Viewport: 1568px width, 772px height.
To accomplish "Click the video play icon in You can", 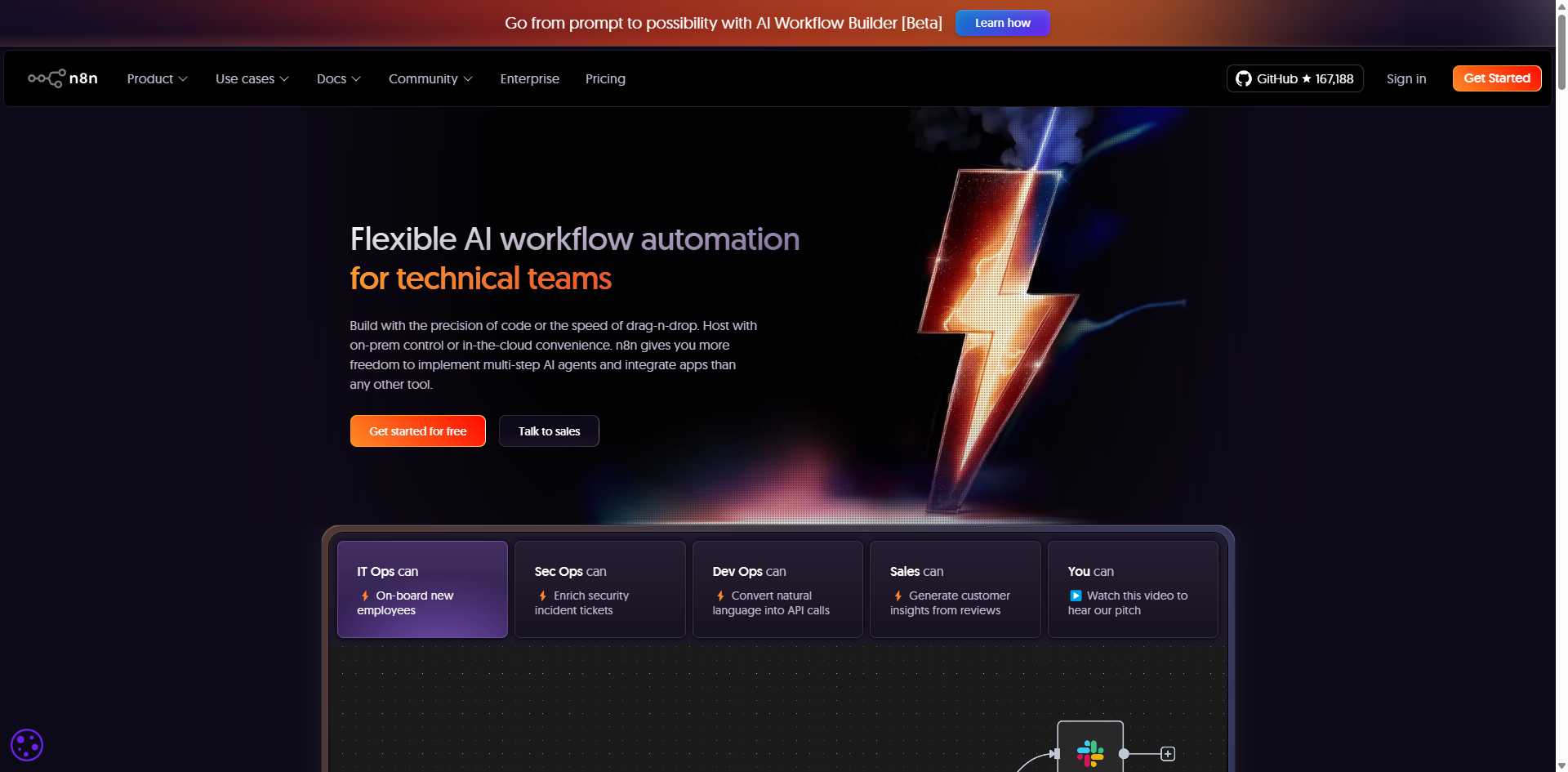I will tap(1076, 596).
